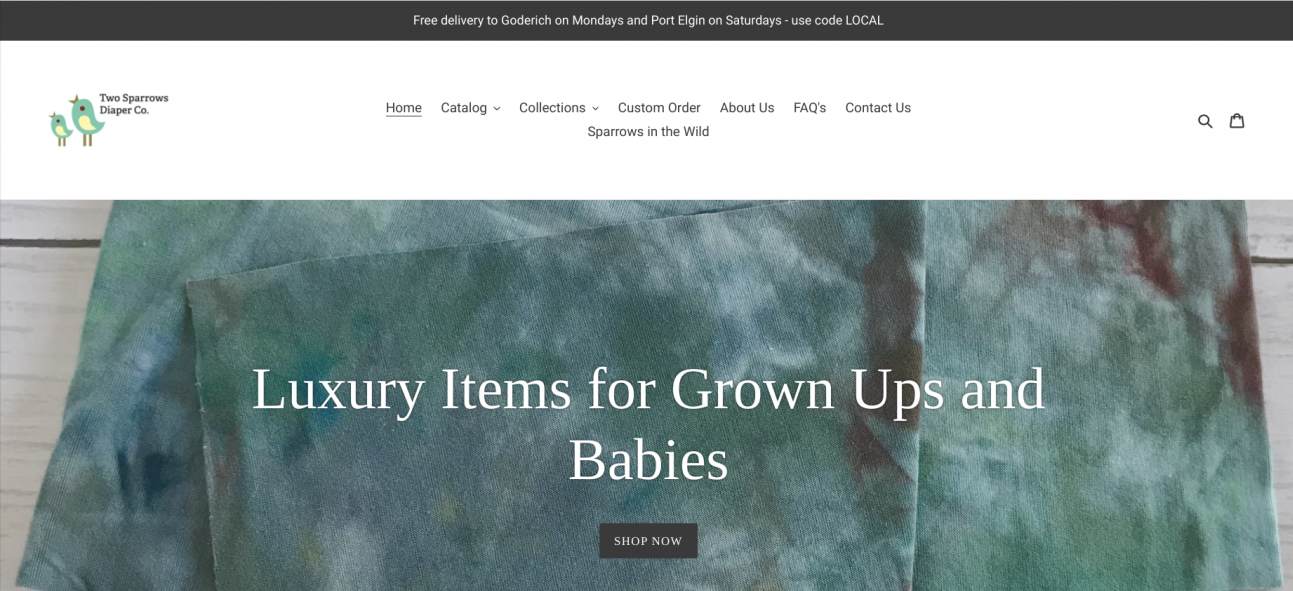The height and width of the screenshot is (591, 1293).
Task: Open the FAQ's page
Action: 810,108
